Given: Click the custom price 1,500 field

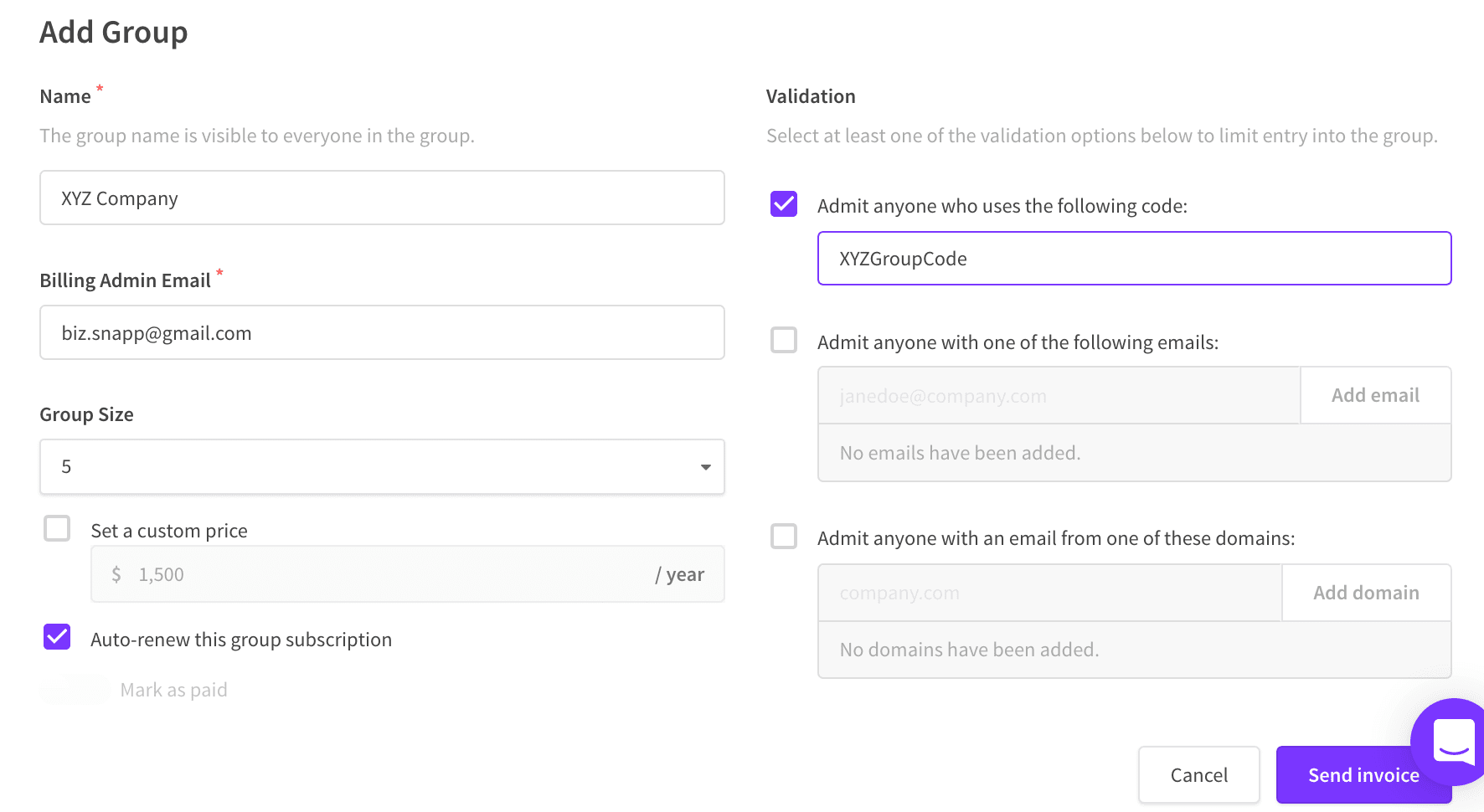Looking at the screenshot, I should pyautogui.click(x=407, y=574).
